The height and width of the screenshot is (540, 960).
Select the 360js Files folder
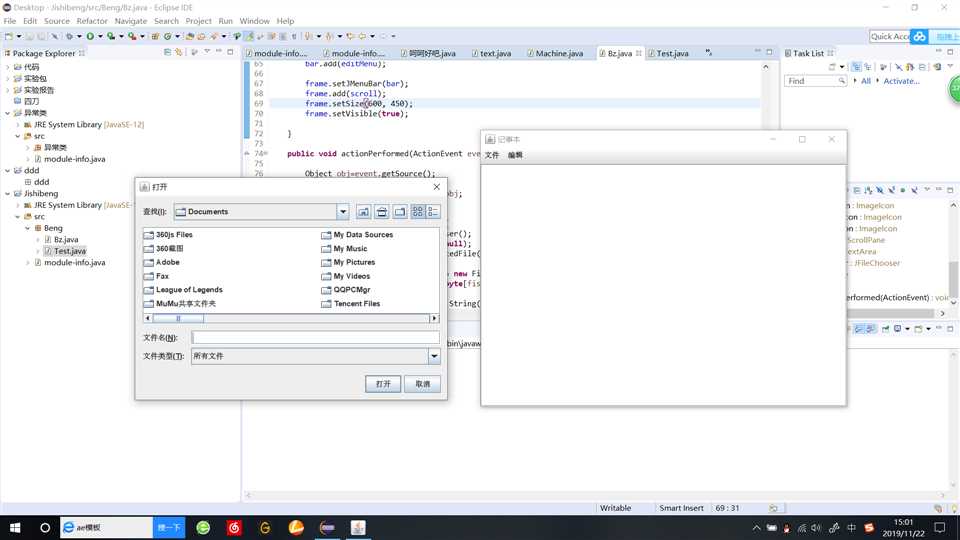click(x=168, y=234)
